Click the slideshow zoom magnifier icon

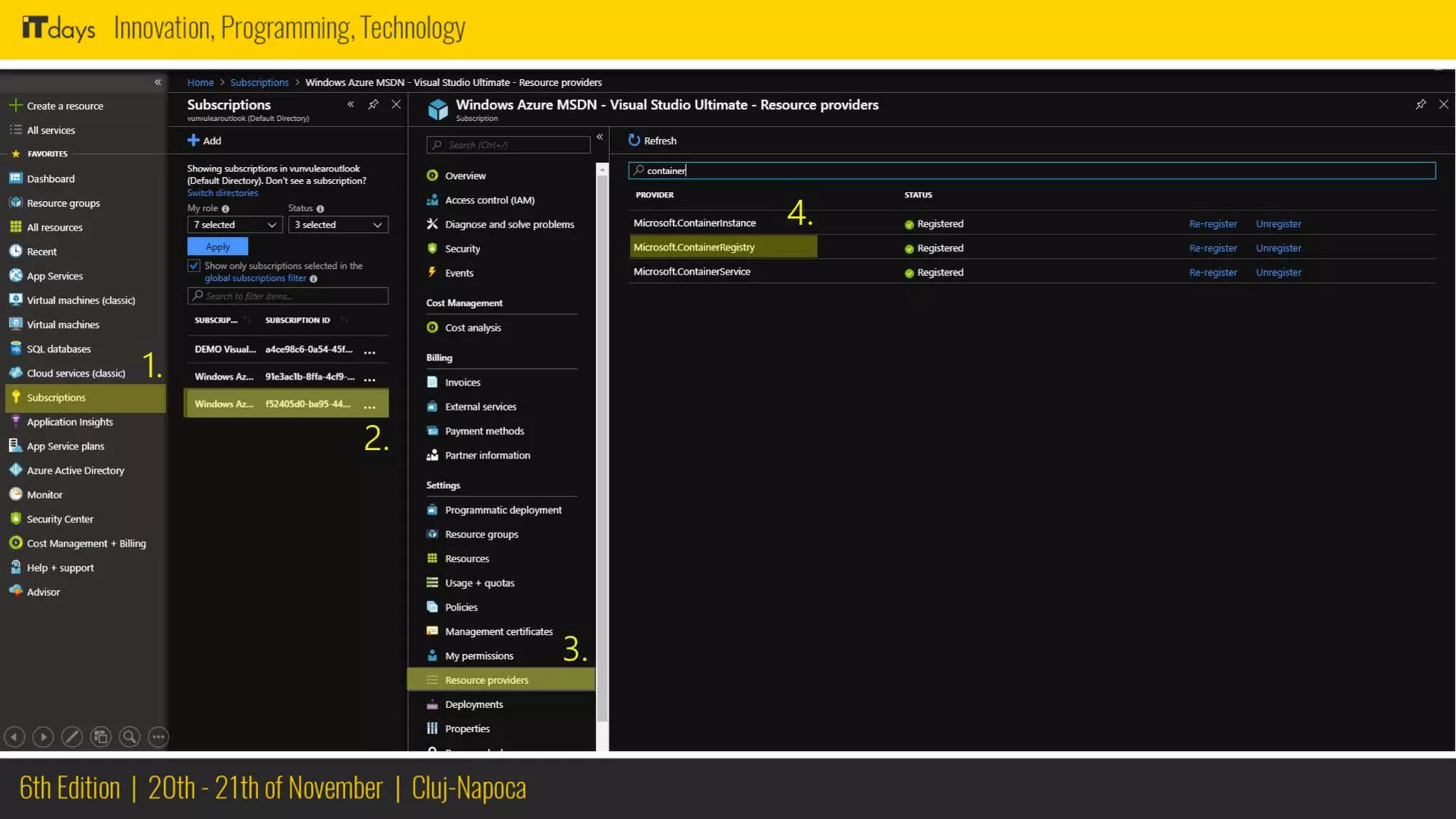129,737
